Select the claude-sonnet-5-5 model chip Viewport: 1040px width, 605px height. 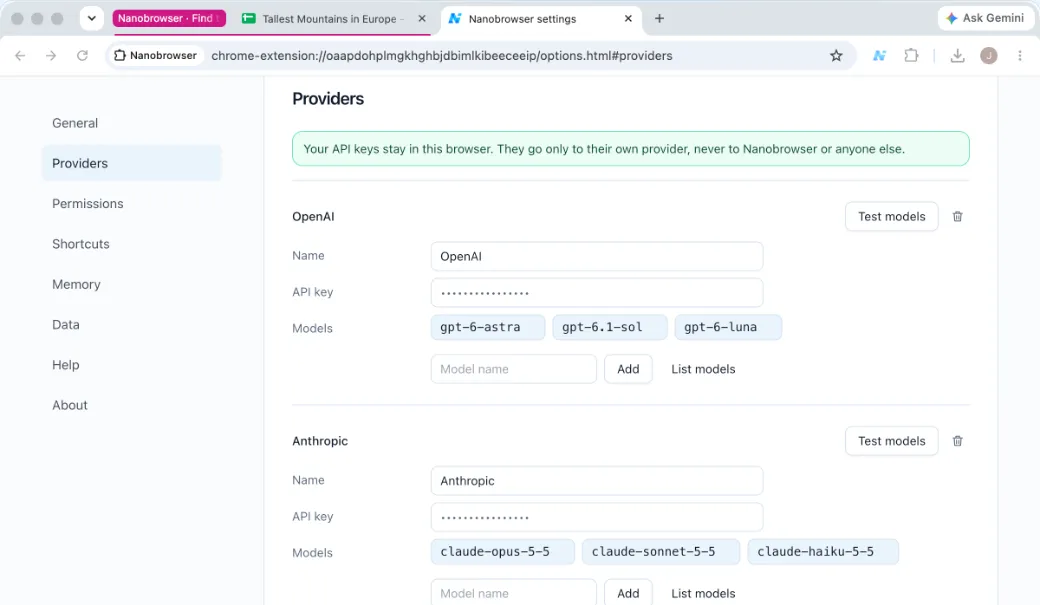(661, 552)
